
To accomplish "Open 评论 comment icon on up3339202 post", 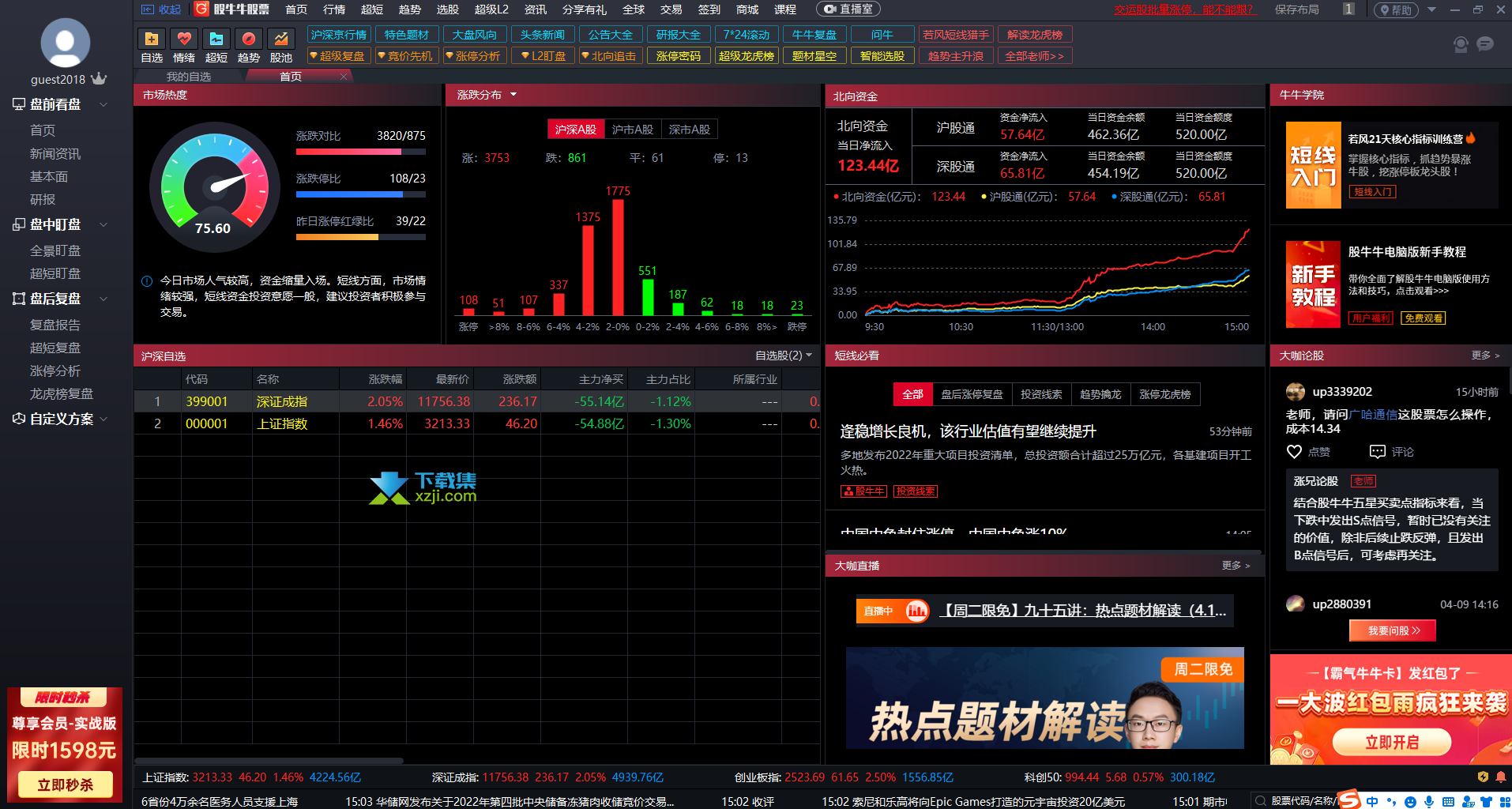I will 1377,452.
